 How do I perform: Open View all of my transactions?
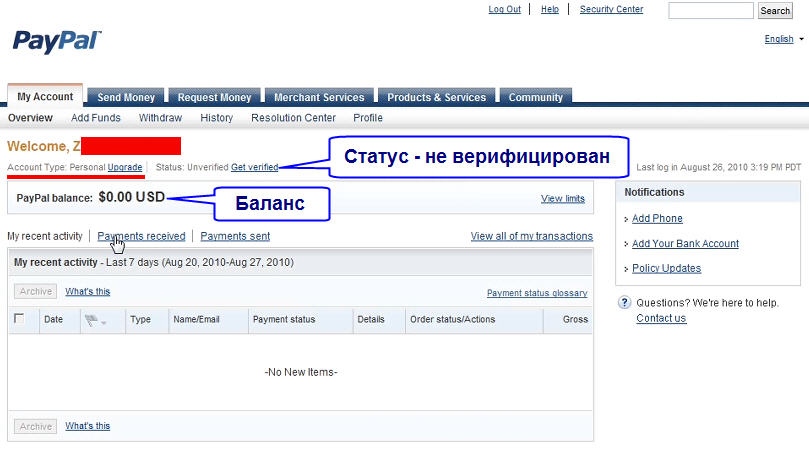click(x=532, y=236)
